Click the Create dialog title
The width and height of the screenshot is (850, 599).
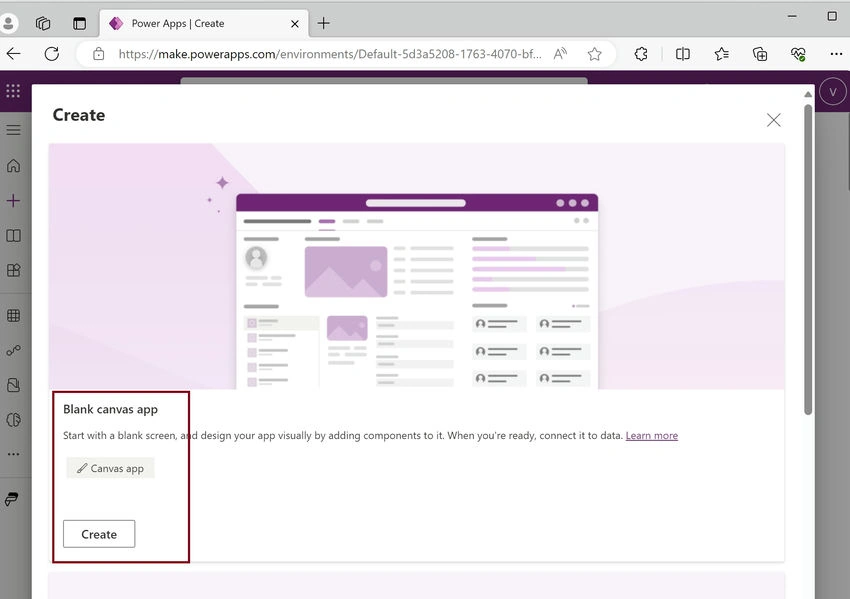(79, 115)
